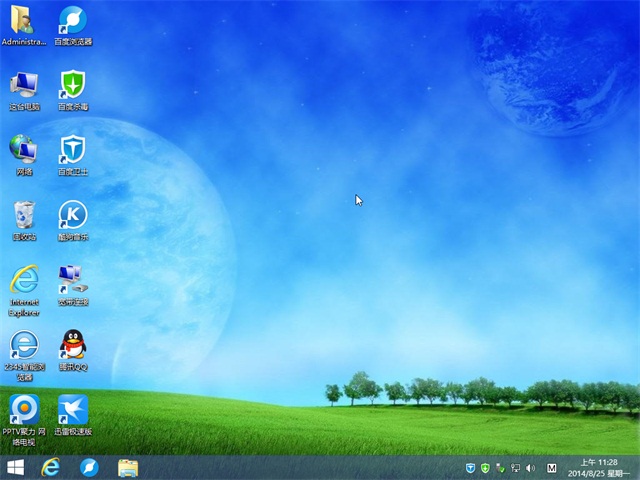This screenshot has height=480, width=640.
Task: Launch Kugou Music desktop shortcut
Action: click(72, 215)
